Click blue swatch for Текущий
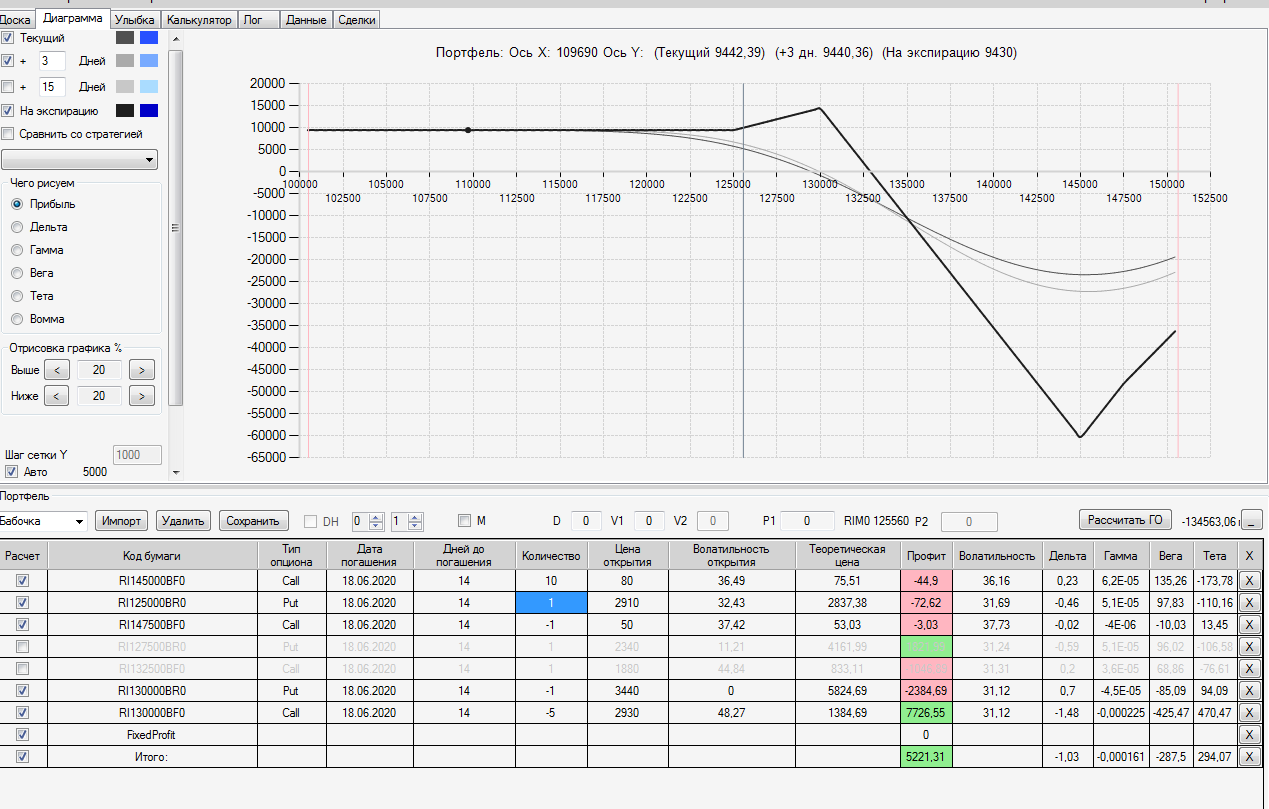This screenshot has width=1269, height=809. tap(149, 38)
